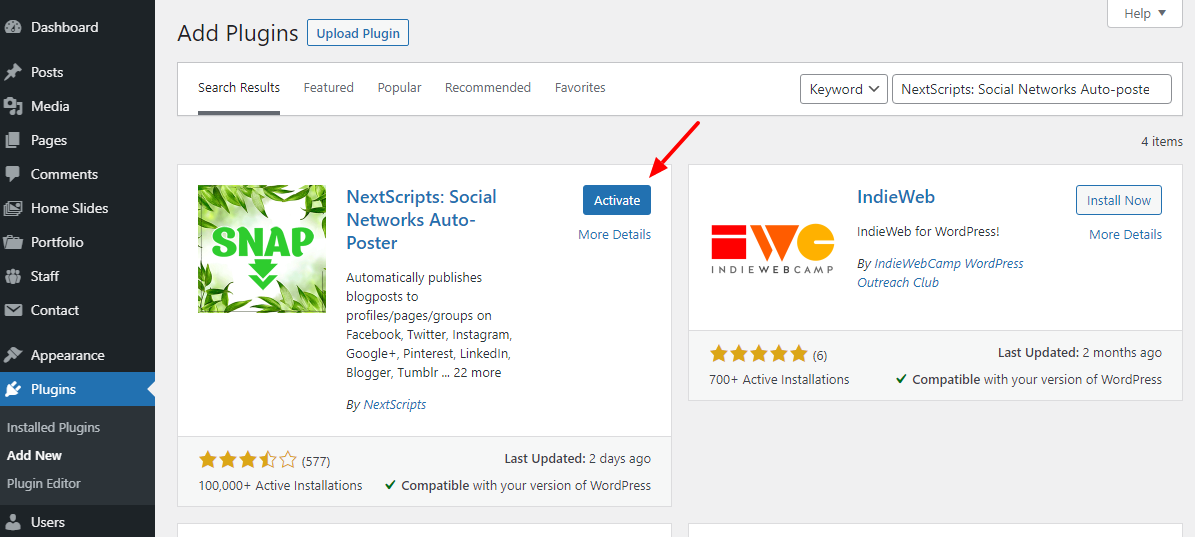
Task: Click the Appearance paintbrush icon
Action: click(13, 355)
